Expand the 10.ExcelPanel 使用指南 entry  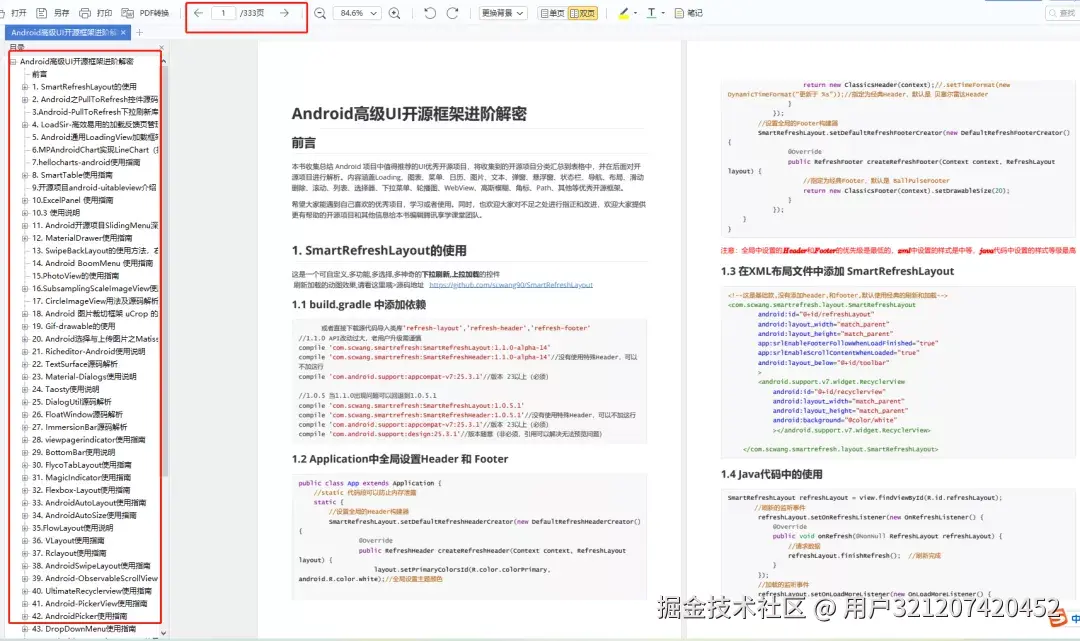point(25,200)
